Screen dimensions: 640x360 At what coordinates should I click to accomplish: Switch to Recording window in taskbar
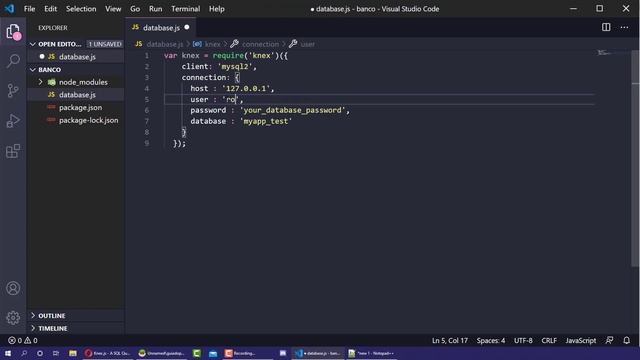tap(247, 353)
